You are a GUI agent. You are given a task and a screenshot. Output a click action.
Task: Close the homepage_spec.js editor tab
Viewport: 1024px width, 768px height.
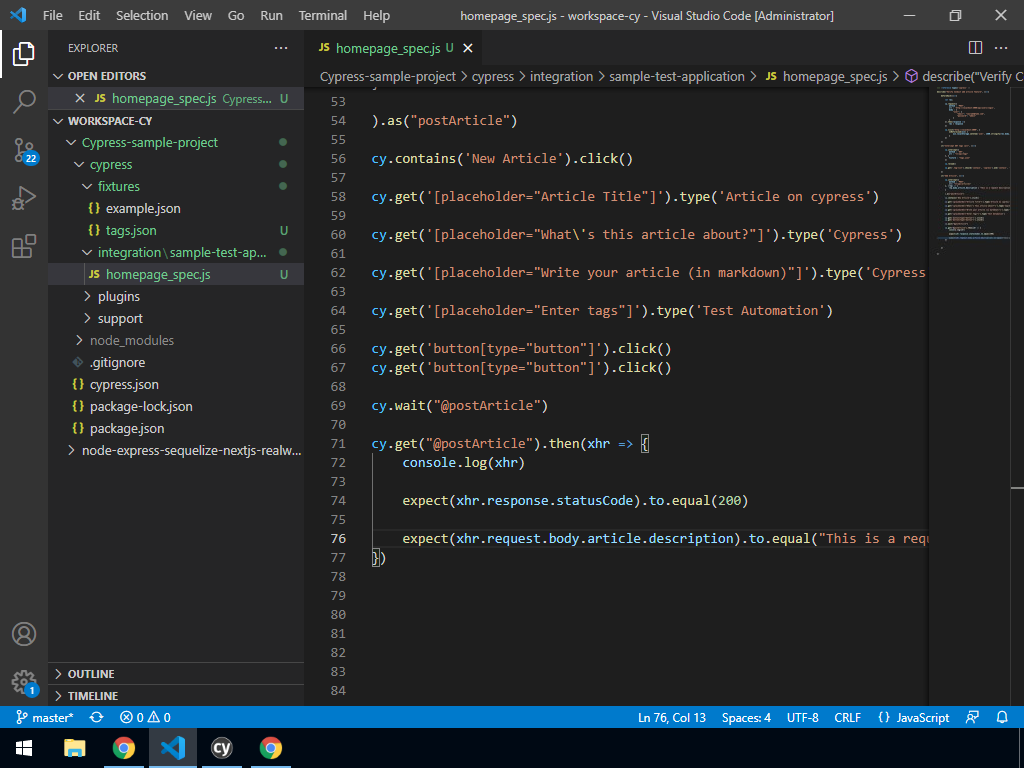[x=468, y=48]
